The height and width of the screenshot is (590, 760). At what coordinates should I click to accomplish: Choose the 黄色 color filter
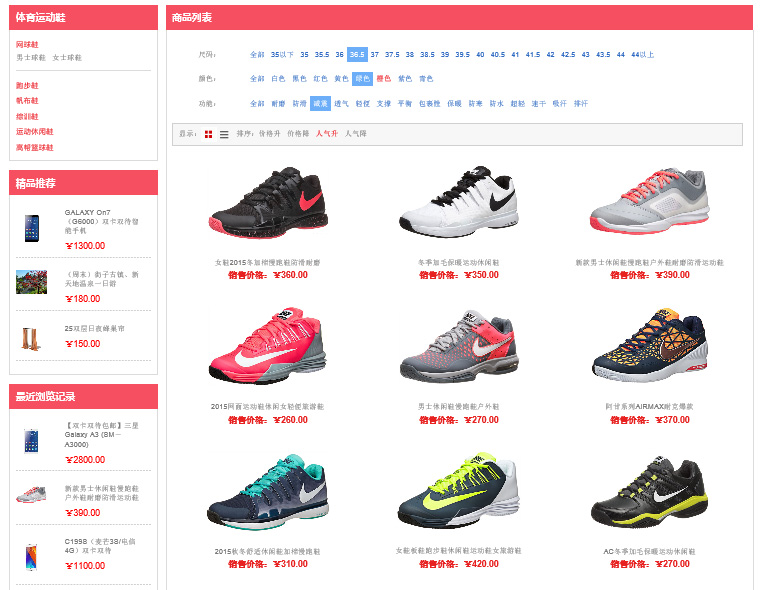click(342, 79)
